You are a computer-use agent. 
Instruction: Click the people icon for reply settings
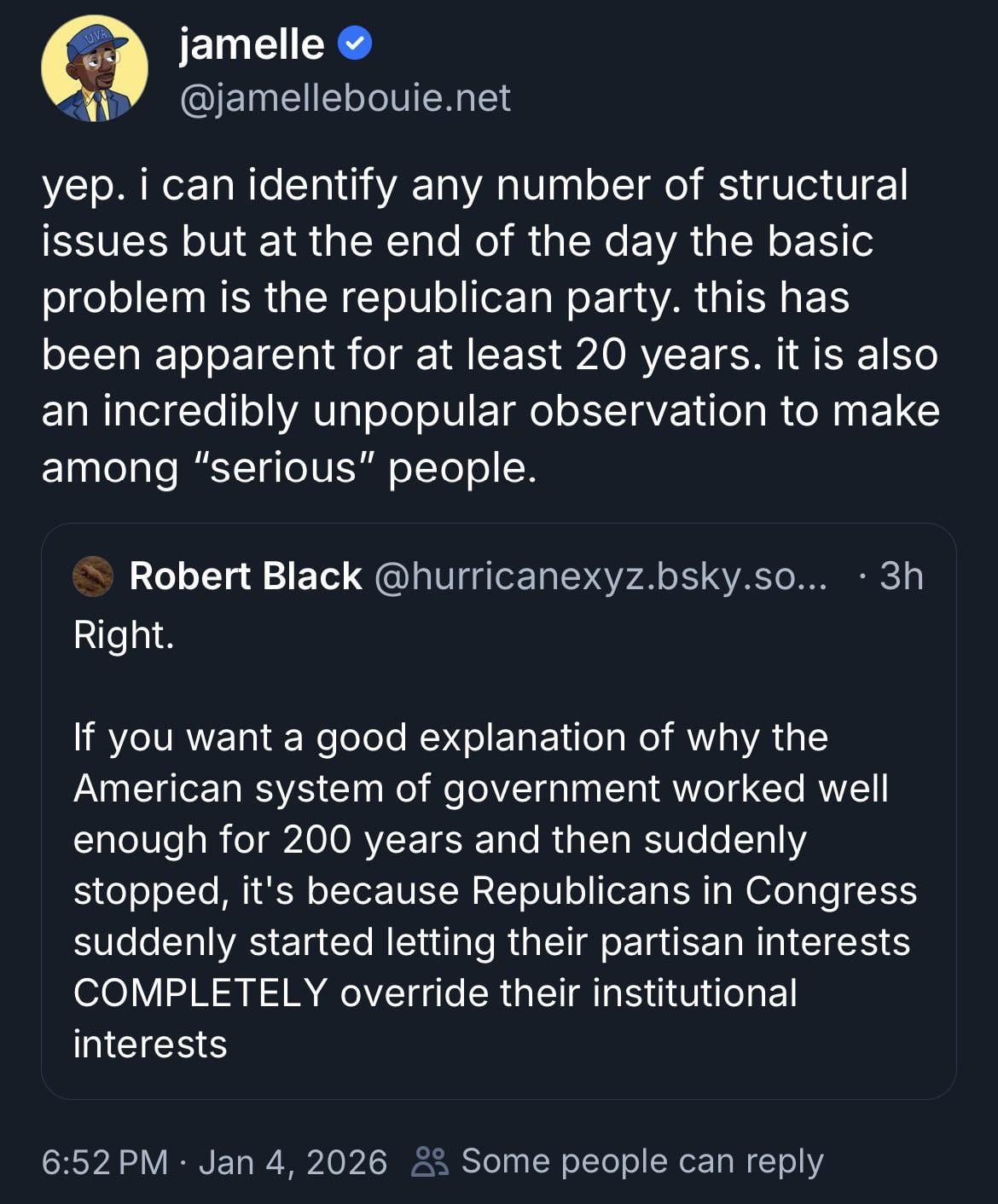[430, 1161]
